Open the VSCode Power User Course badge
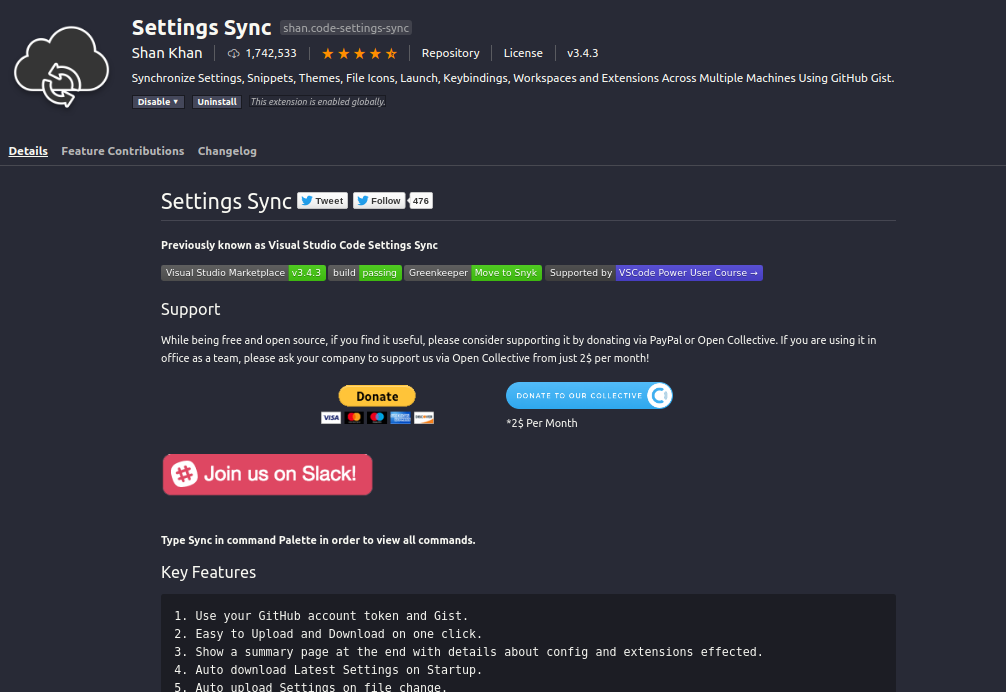 (688, 272)
